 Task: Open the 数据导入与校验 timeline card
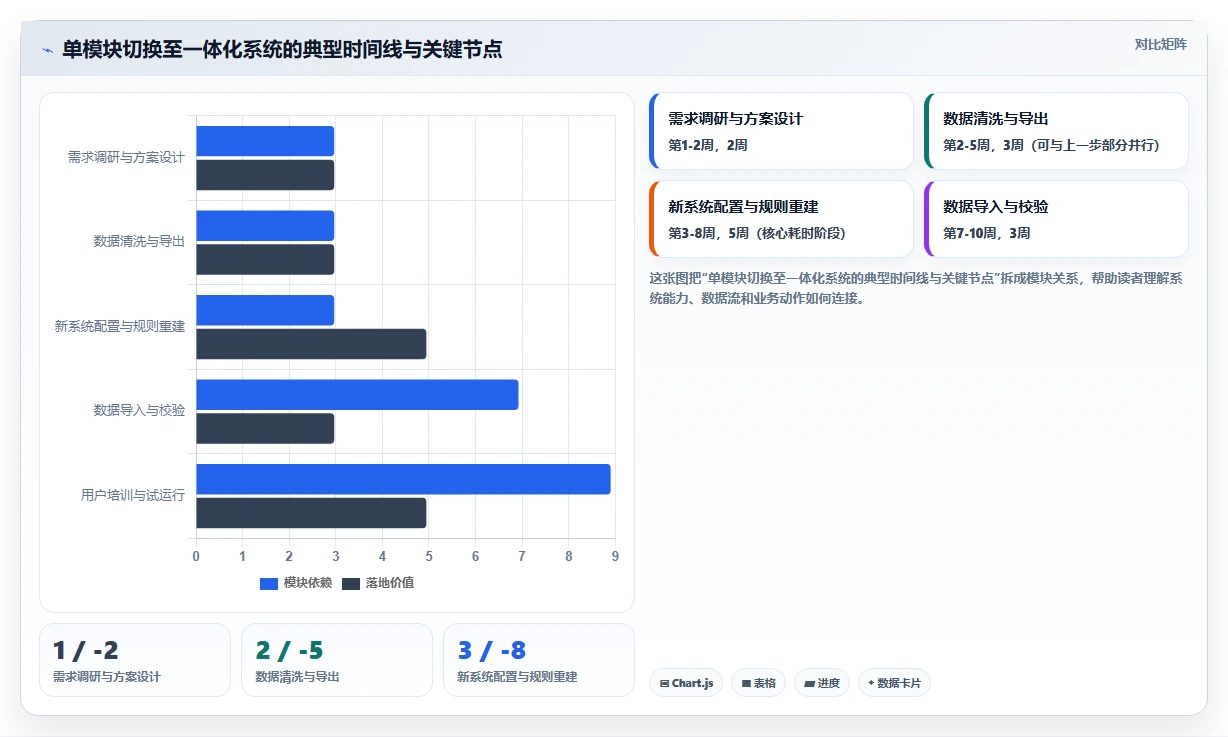click(1056, 219)
